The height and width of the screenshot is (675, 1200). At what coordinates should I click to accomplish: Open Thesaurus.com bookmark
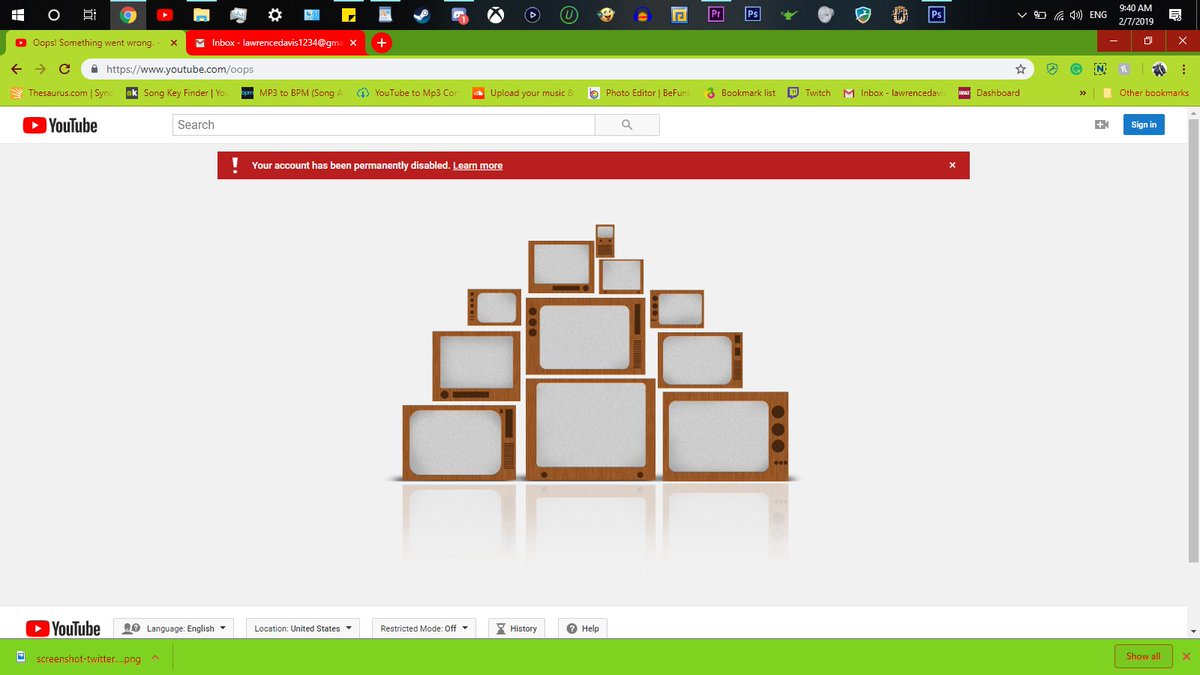[62, 93]
